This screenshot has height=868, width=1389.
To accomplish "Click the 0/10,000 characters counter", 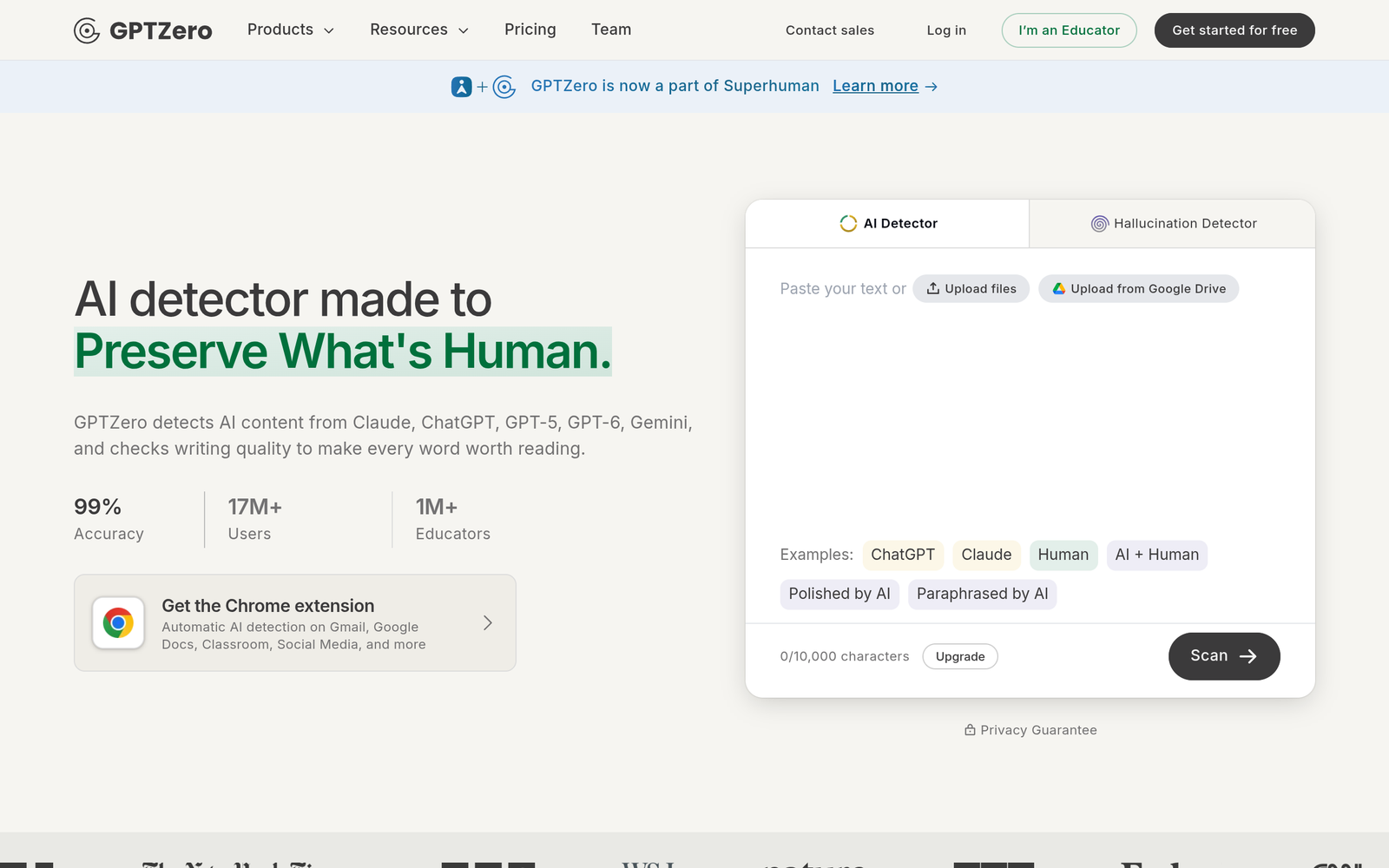I will click(x=845, y=656).
